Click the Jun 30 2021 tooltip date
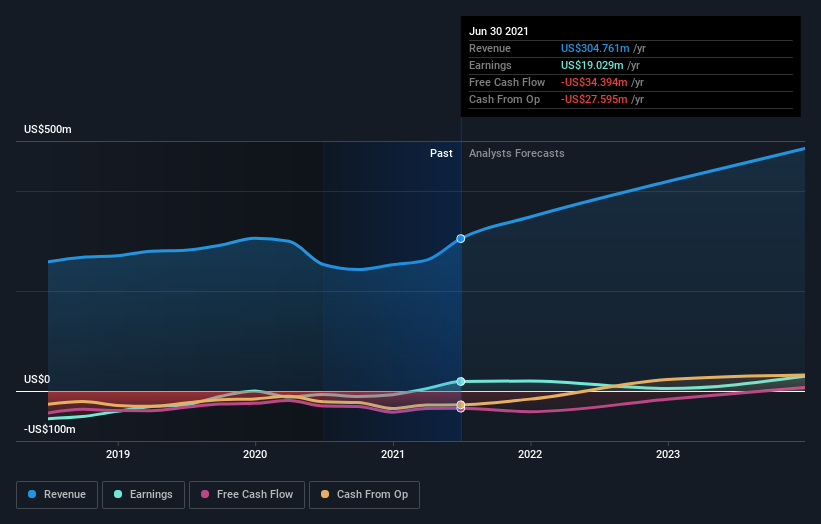 [498, 31]
